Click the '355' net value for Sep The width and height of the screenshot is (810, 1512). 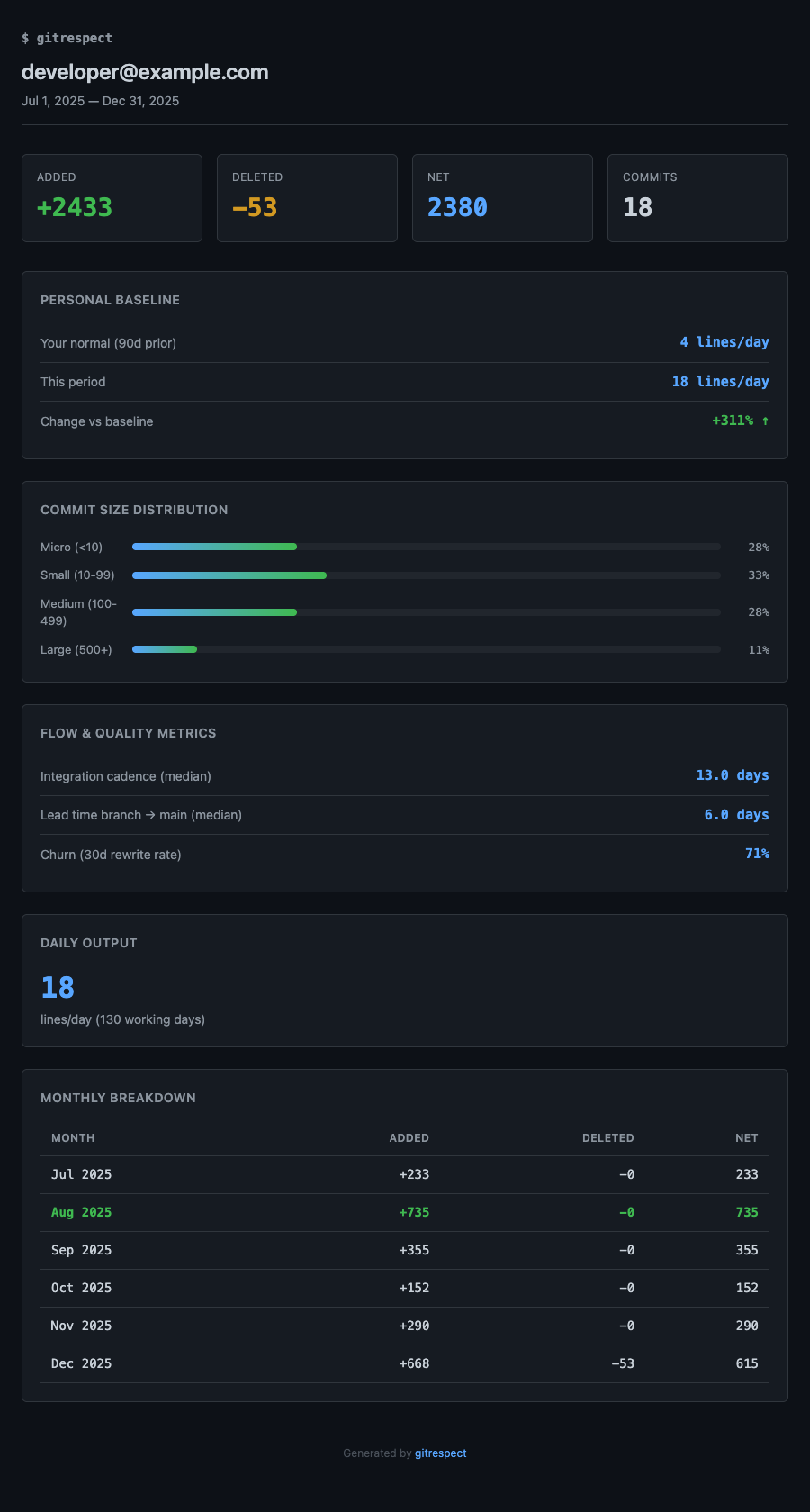click(x=747, y=1250)
